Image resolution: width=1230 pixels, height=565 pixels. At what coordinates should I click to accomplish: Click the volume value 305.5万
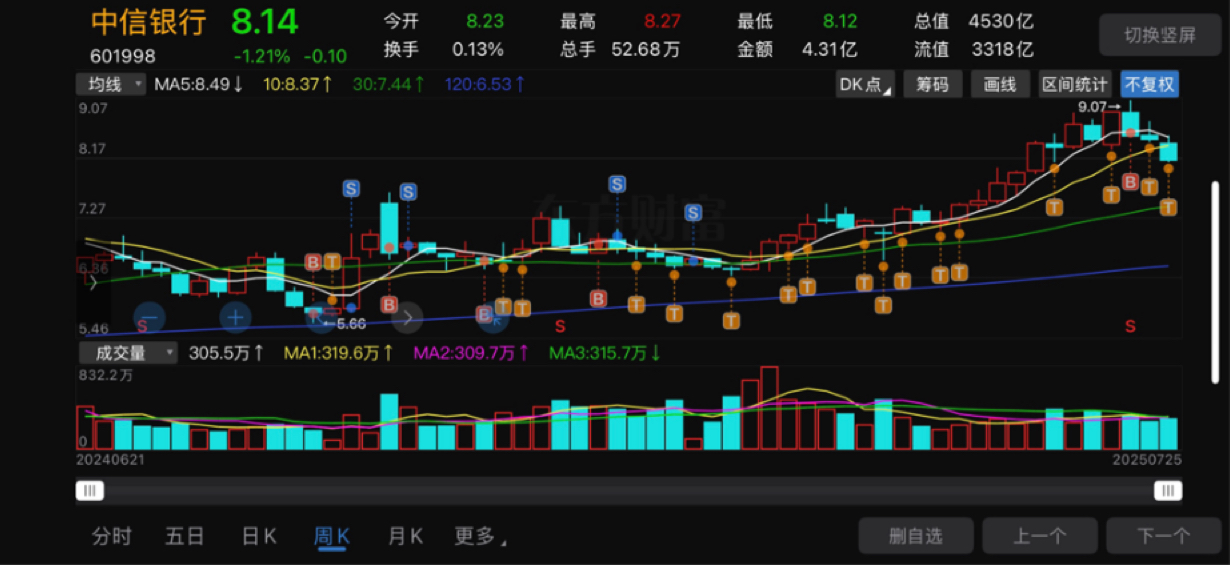tap(226, 352)
